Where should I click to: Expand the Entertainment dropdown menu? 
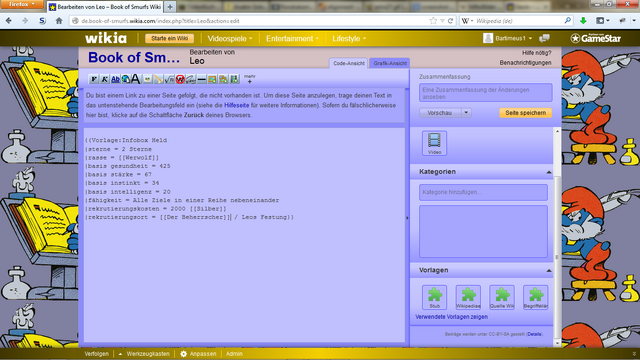(292, 38)
